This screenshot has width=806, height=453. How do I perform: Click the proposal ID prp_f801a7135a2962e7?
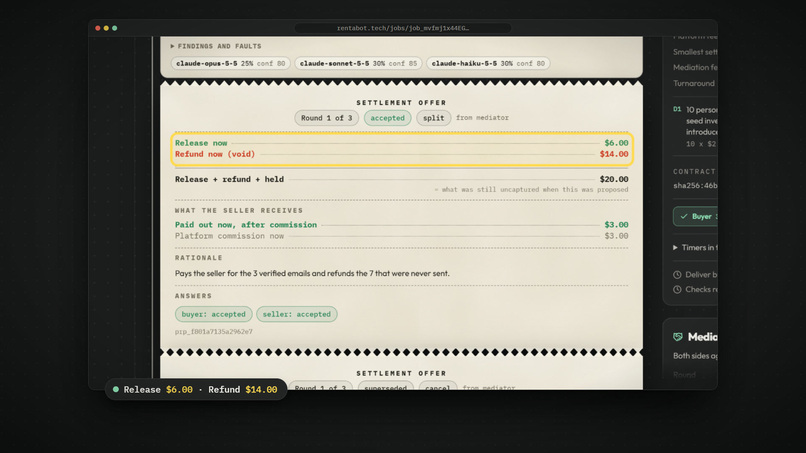[213, 332]
